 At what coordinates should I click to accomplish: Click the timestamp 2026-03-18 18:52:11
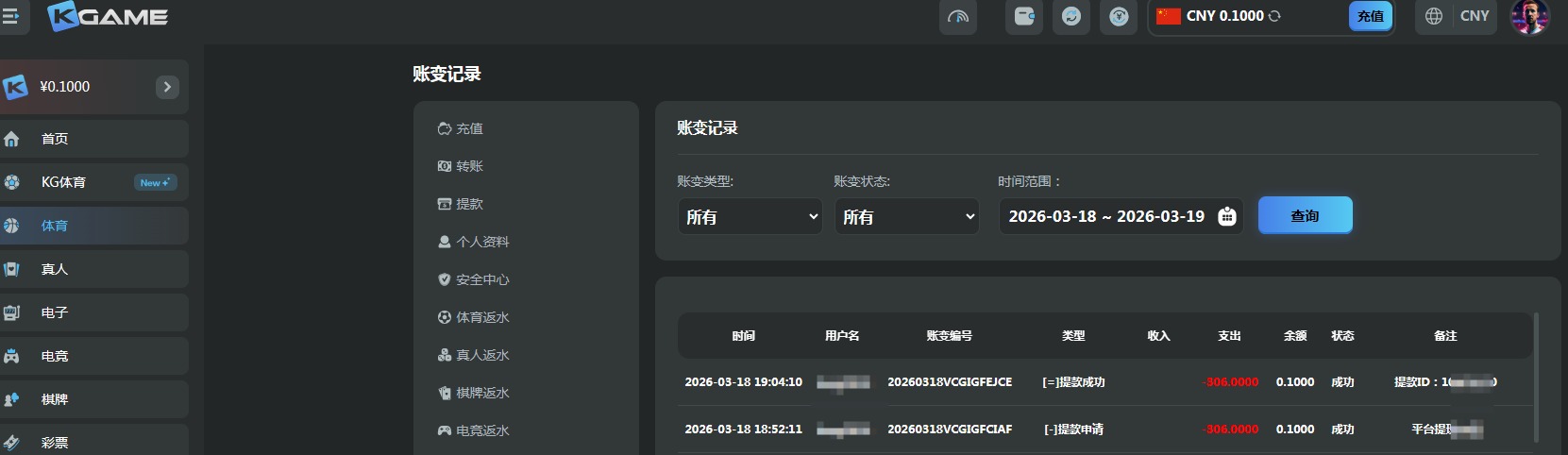743,430
